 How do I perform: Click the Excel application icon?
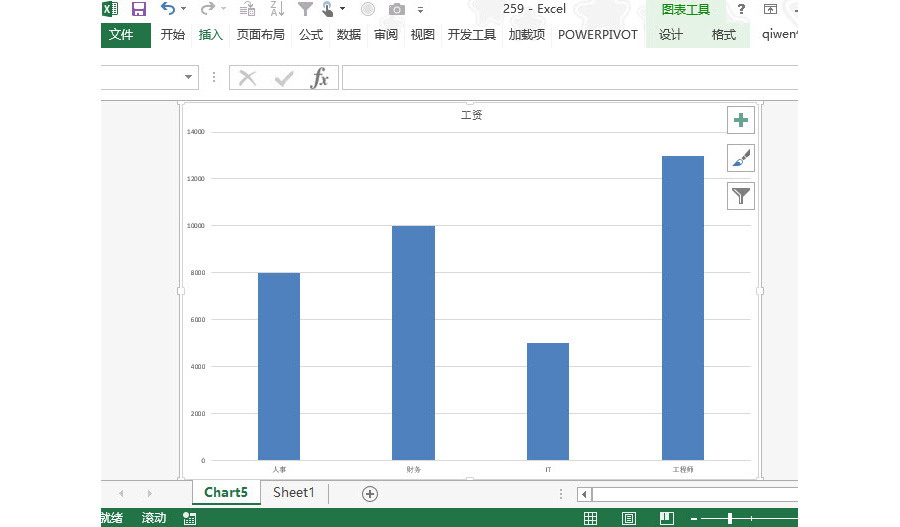point(110,9)
